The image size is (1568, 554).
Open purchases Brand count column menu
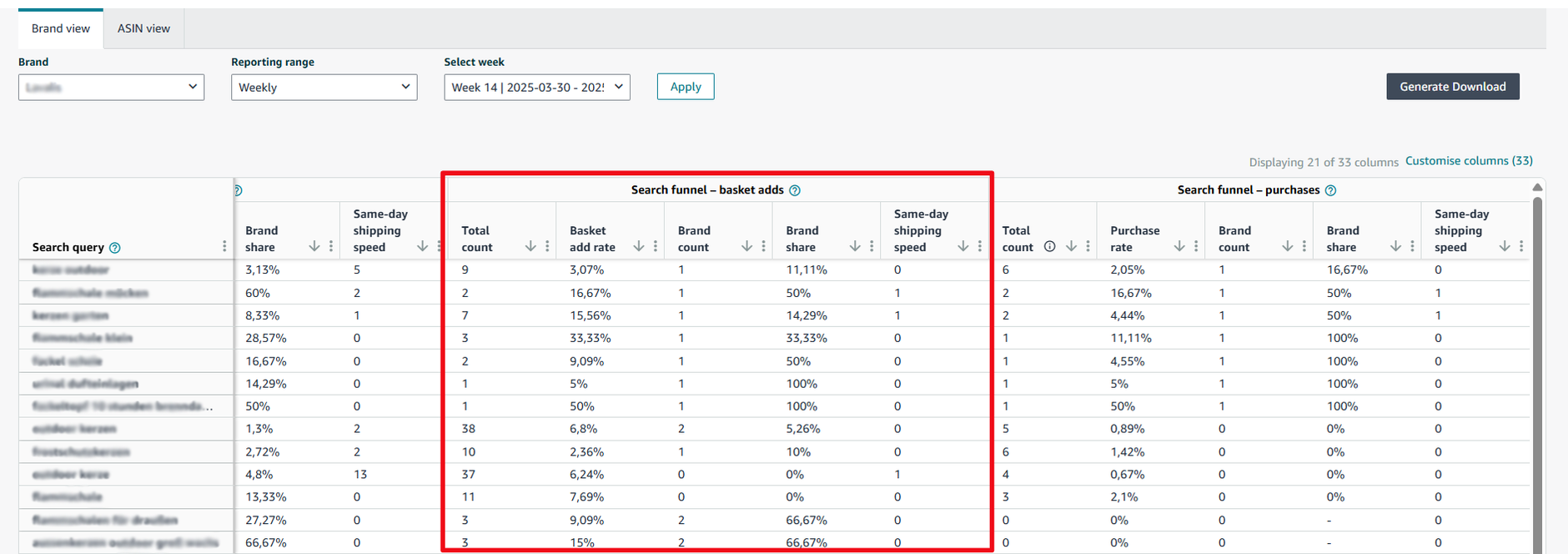(x=1304, y=246)
